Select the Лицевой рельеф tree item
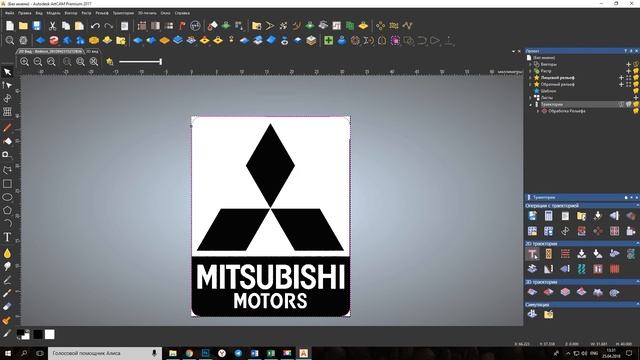 coord(557,78)
